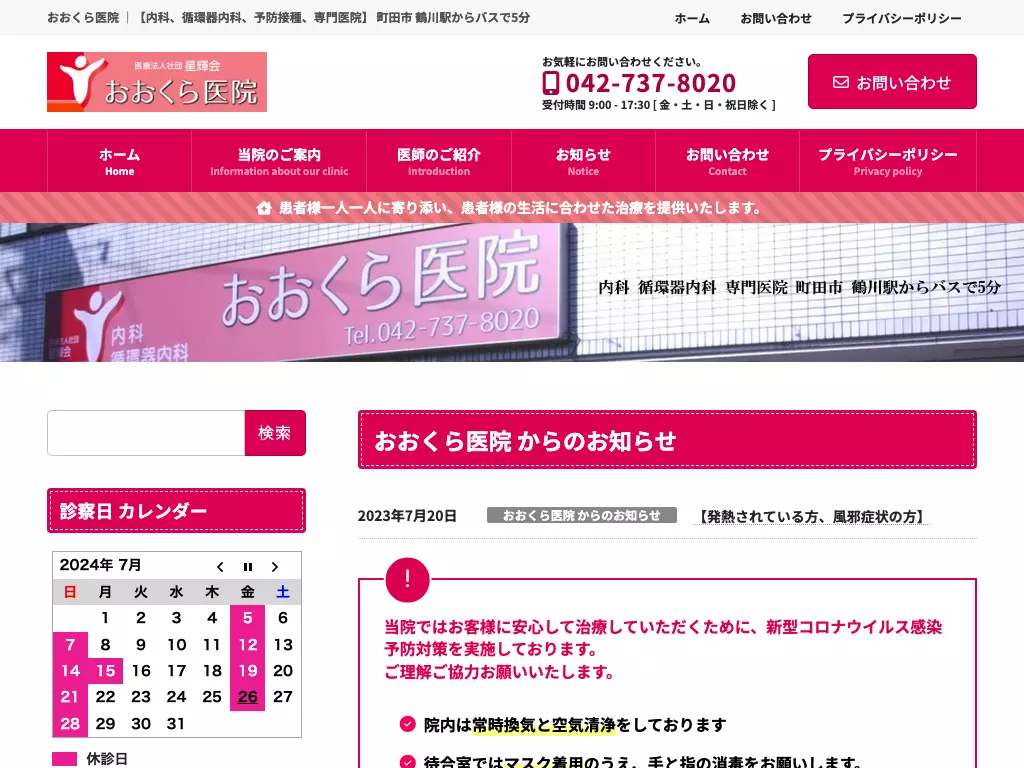
Task: Click the clinic signboard hero image
Action: pos(512,293)
